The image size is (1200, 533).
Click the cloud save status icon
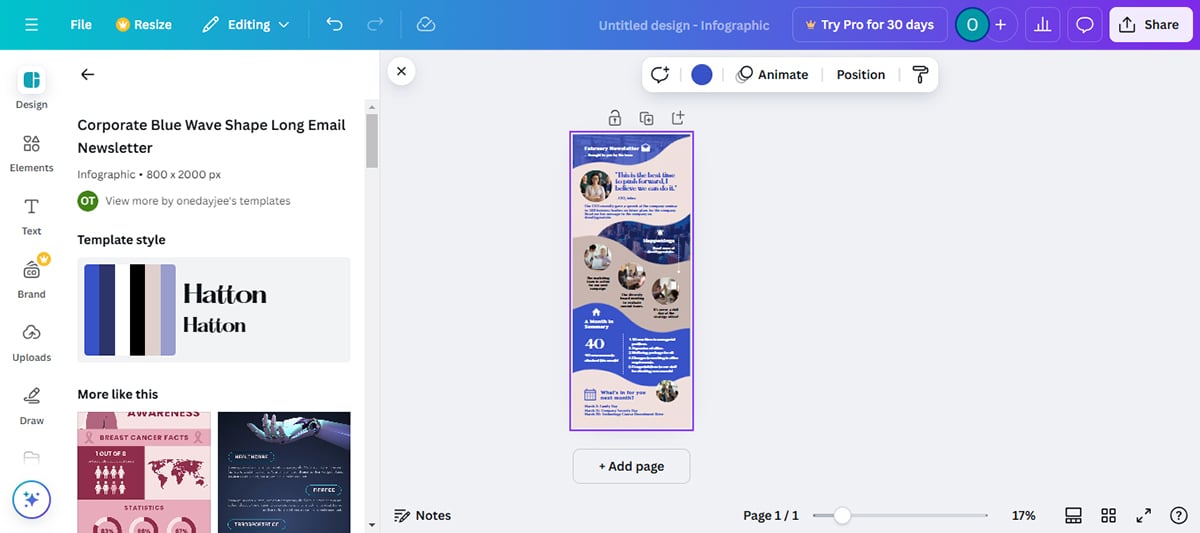click(426, 24)
